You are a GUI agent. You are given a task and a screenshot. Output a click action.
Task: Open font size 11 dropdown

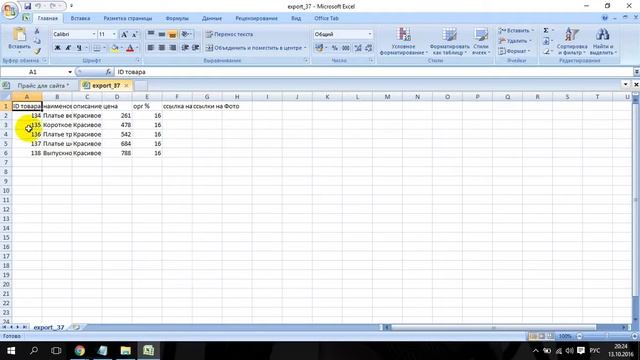[114, 34]
